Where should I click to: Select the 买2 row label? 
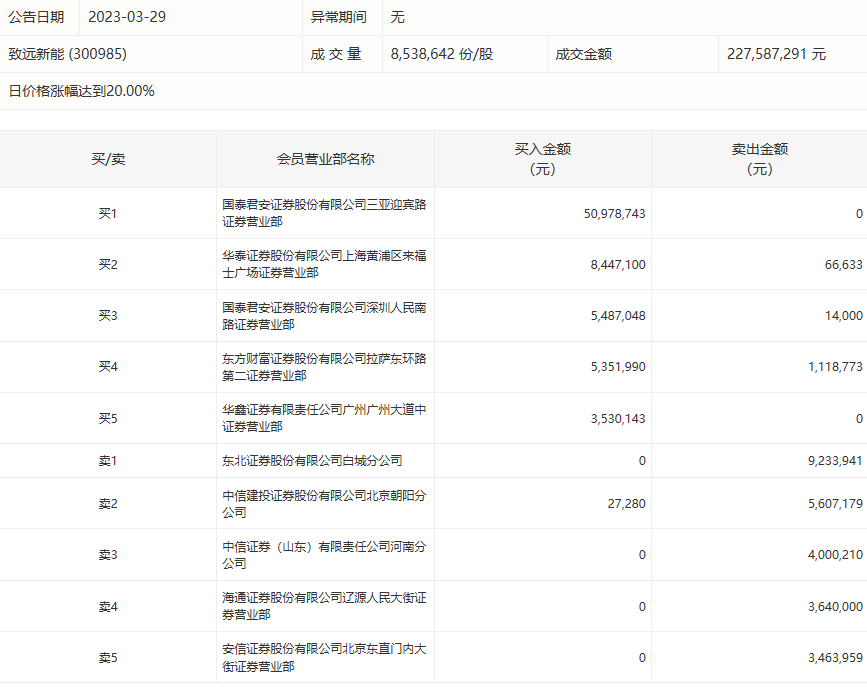[x=108, y=264]
